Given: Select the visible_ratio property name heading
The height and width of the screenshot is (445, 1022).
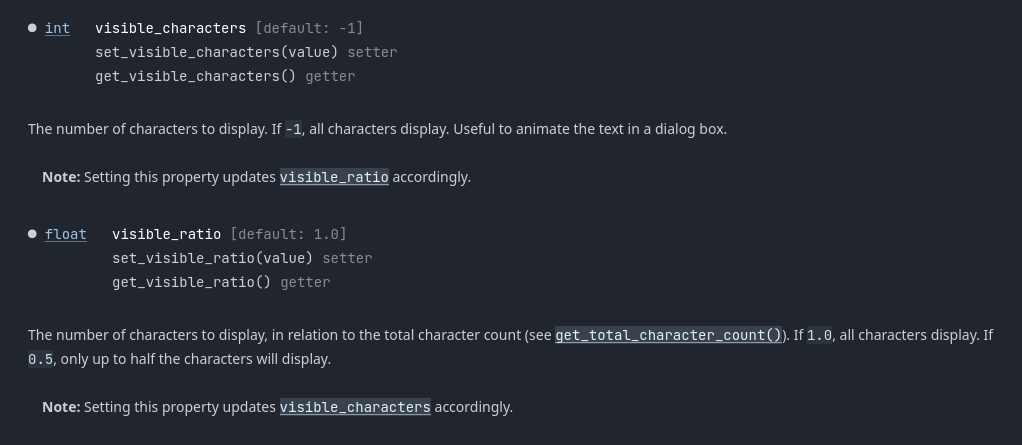Looking at the screenshot, I should pyautogui.click(x=167, y=234).
